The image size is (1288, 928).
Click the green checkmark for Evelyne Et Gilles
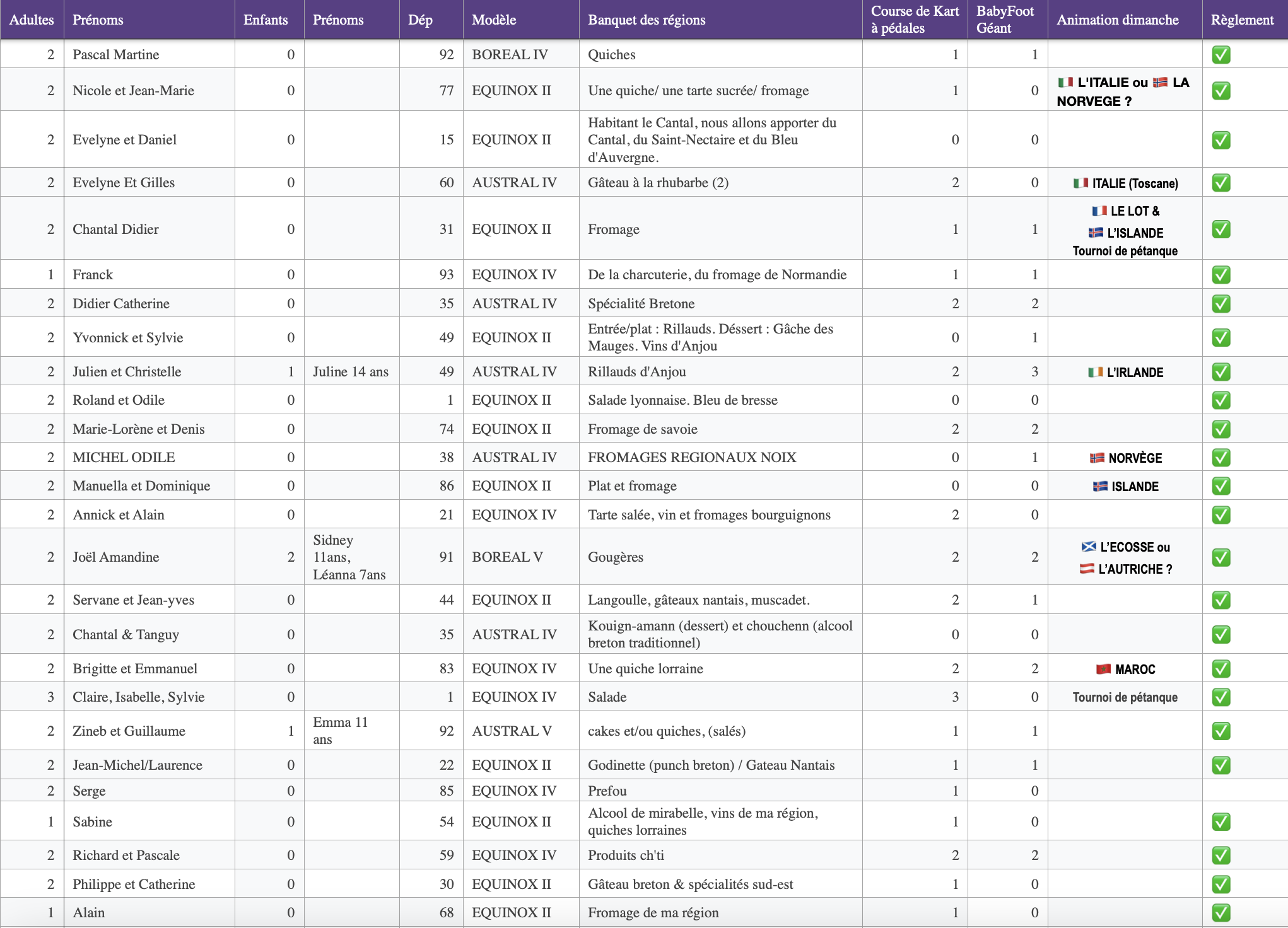pos(1221,183)
